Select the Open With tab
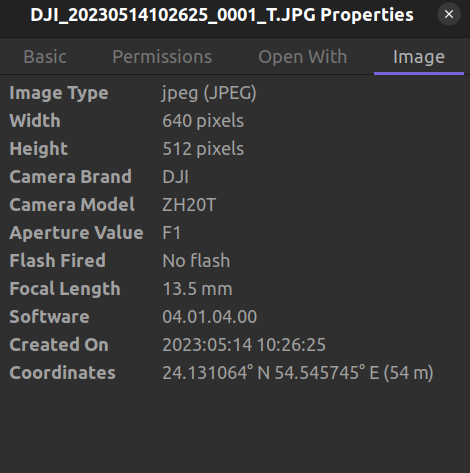 (x=303, y=57)
